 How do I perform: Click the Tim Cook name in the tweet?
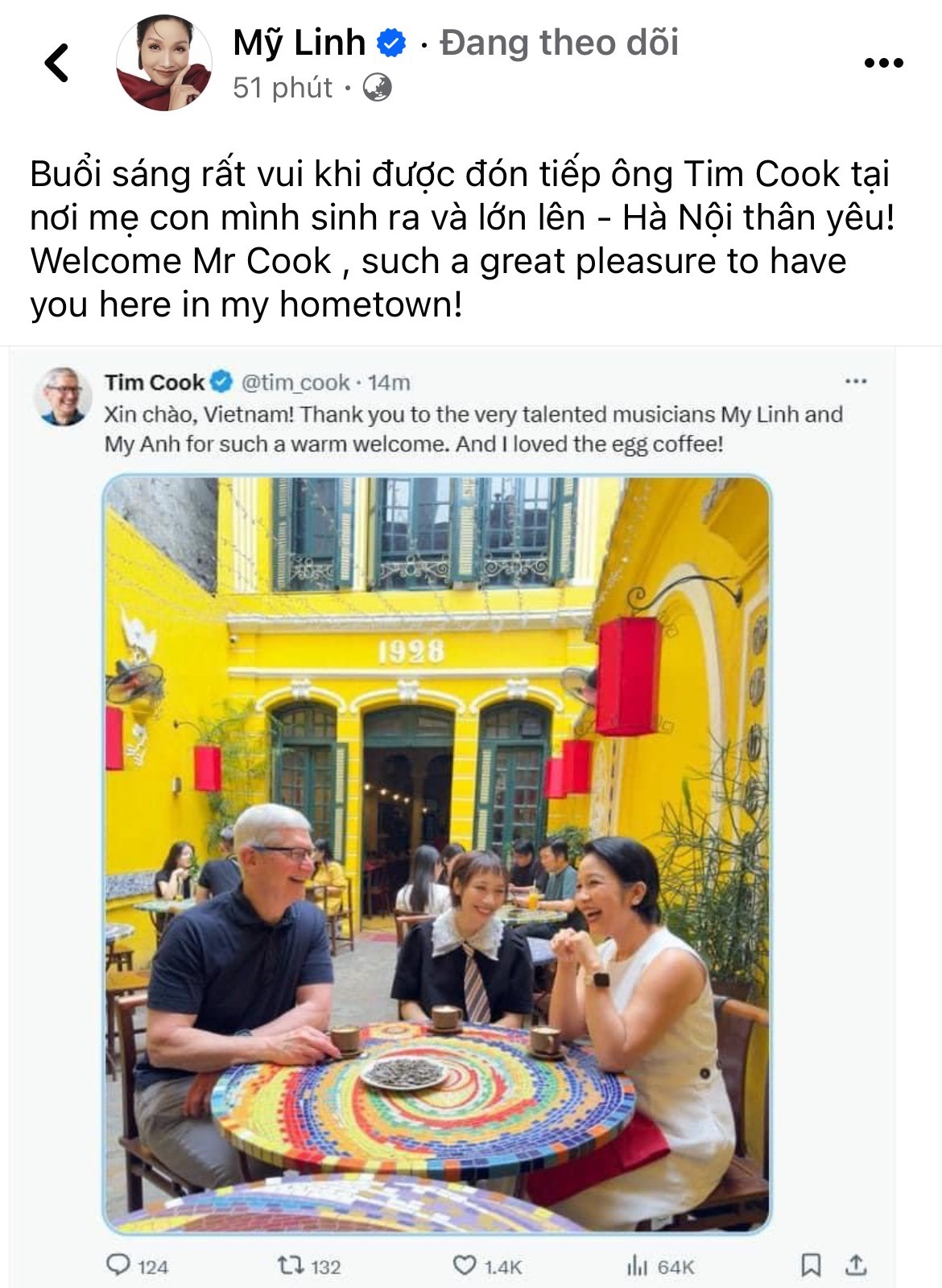pos(154,382)
